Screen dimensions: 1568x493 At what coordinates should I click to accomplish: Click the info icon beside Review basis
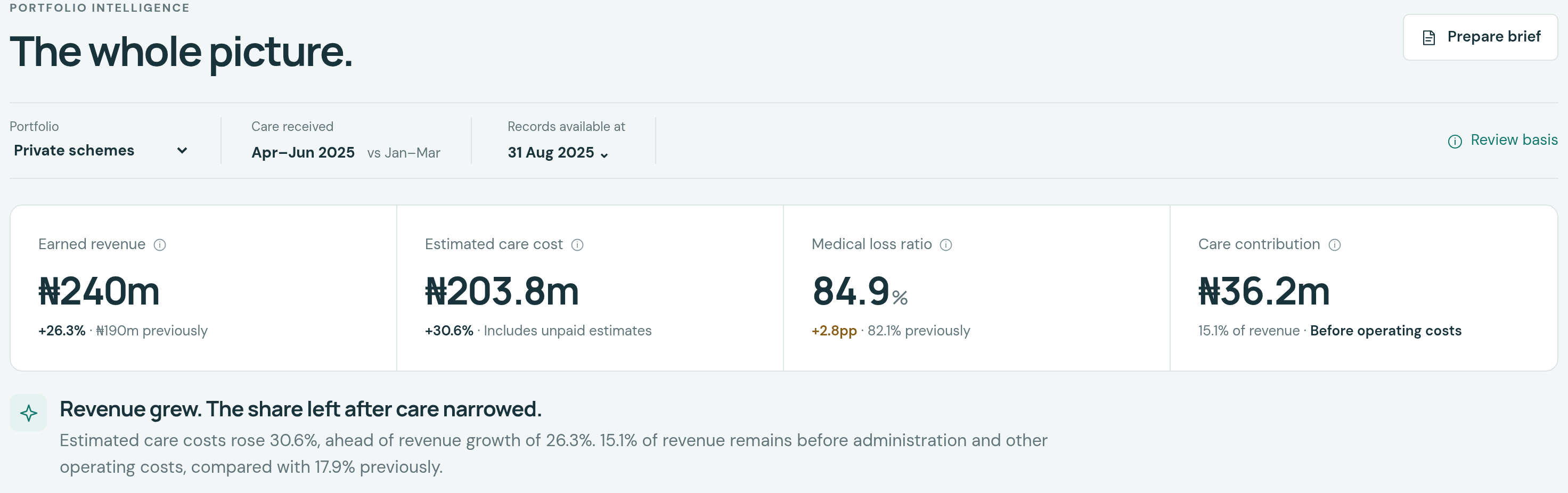[x=1455, y=141]
